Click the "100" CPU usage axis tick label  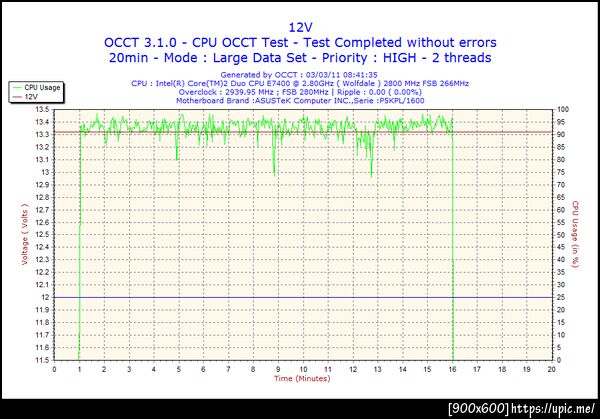pyautogui.click(x=563, y=109)
